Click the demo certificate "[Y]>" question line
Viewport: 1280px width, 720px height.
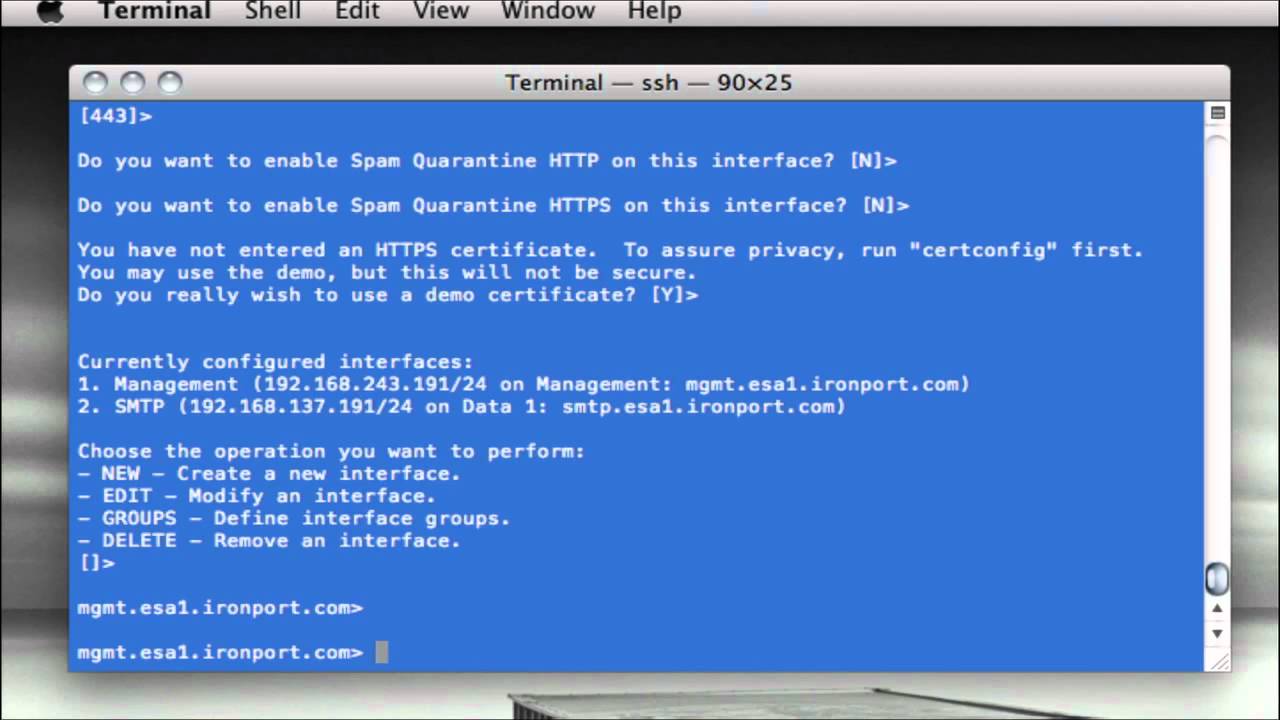click(x=388, y=295)
